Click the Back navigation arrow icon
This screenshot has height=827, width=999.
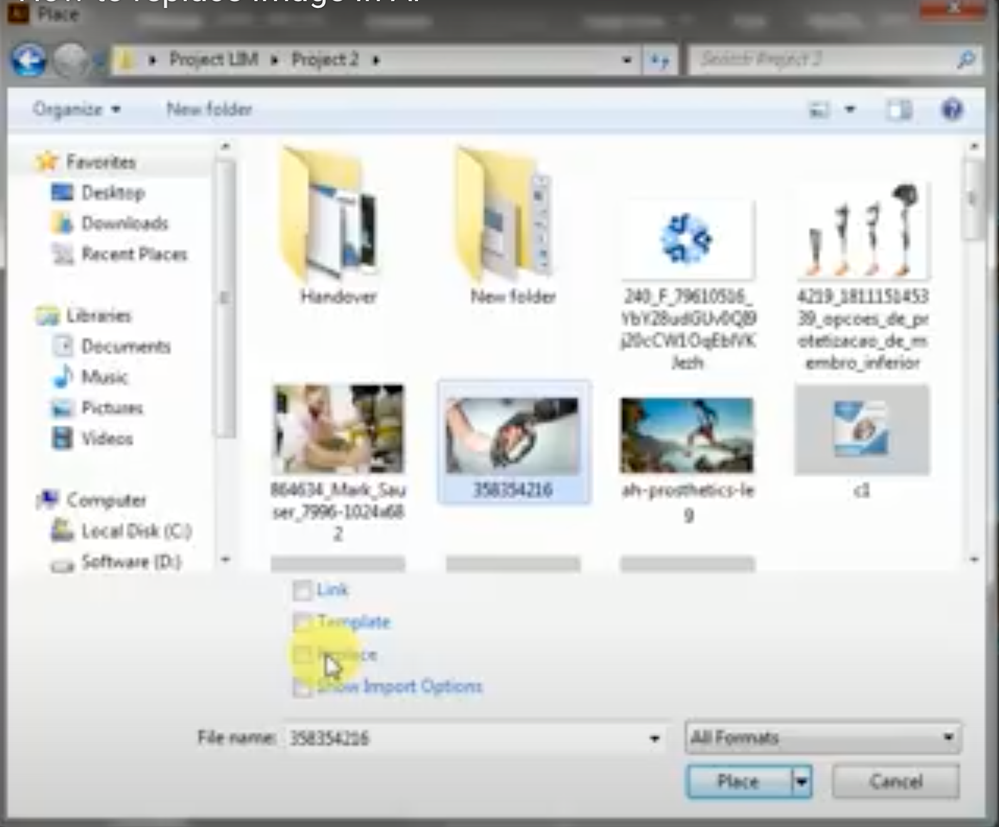[x=29, y=60]
